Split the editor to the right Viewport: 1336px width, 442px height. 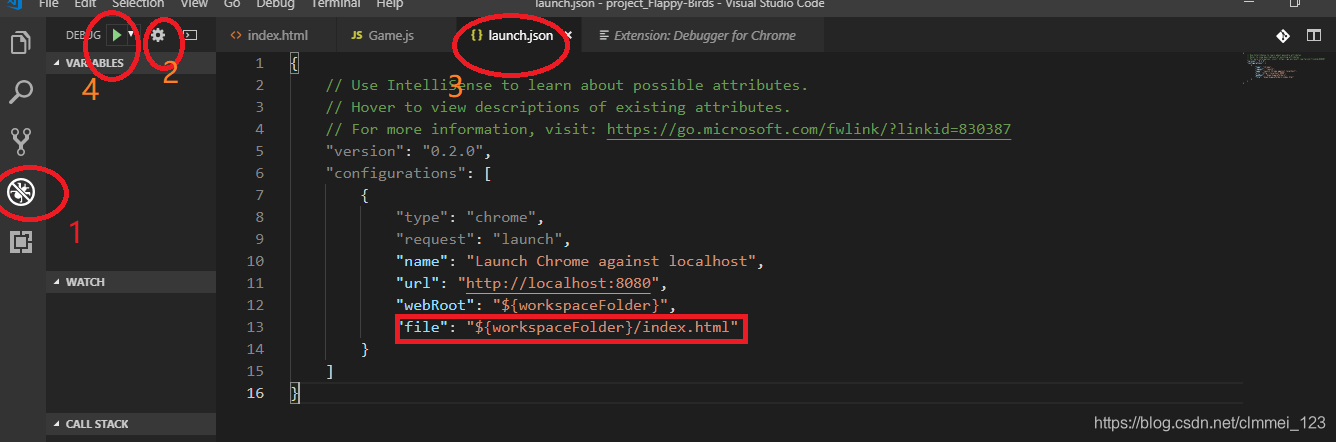(x=1314, y=36)
